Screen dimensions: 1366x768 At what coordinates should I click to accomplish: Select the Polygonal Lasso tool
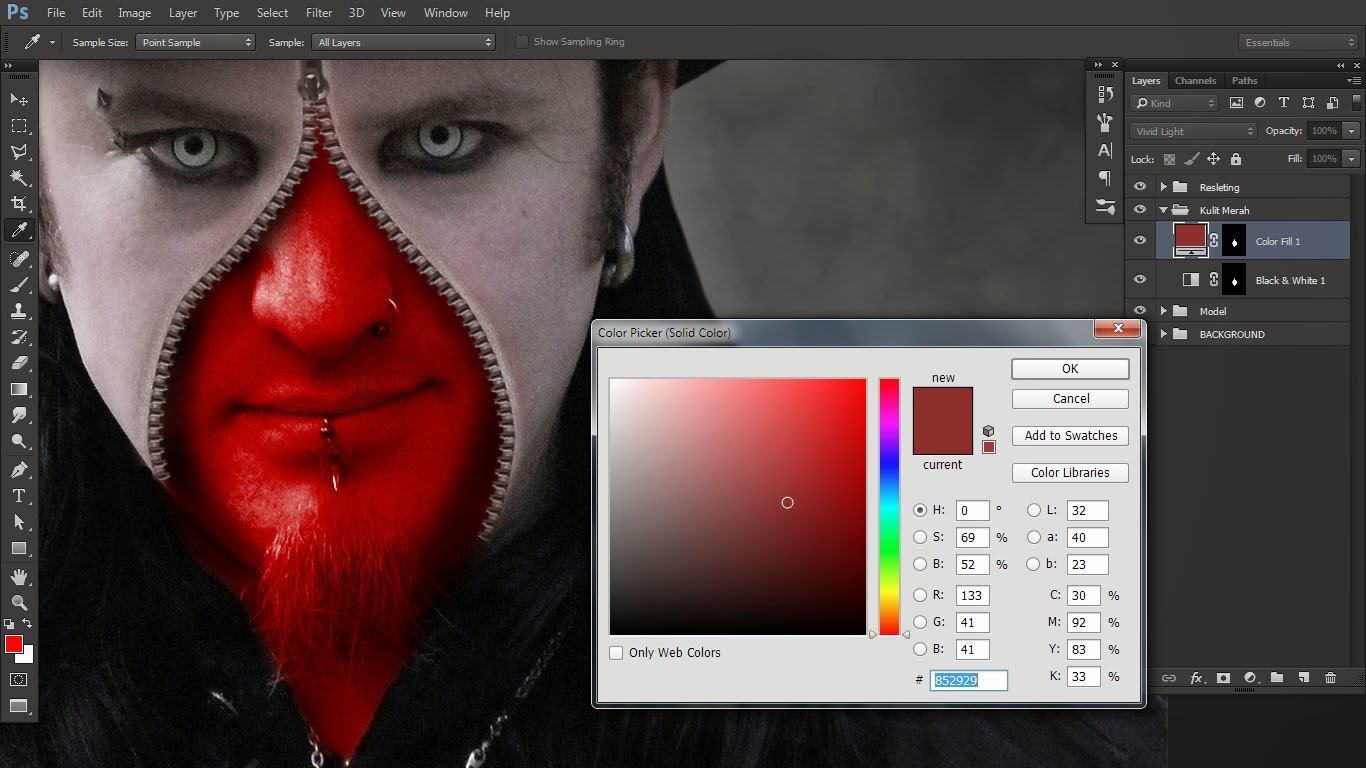[19, 152]
